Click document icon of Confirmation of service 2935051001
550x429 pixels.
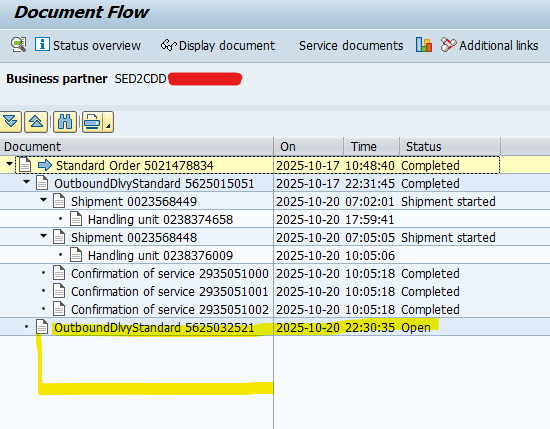tap(59, 291)
